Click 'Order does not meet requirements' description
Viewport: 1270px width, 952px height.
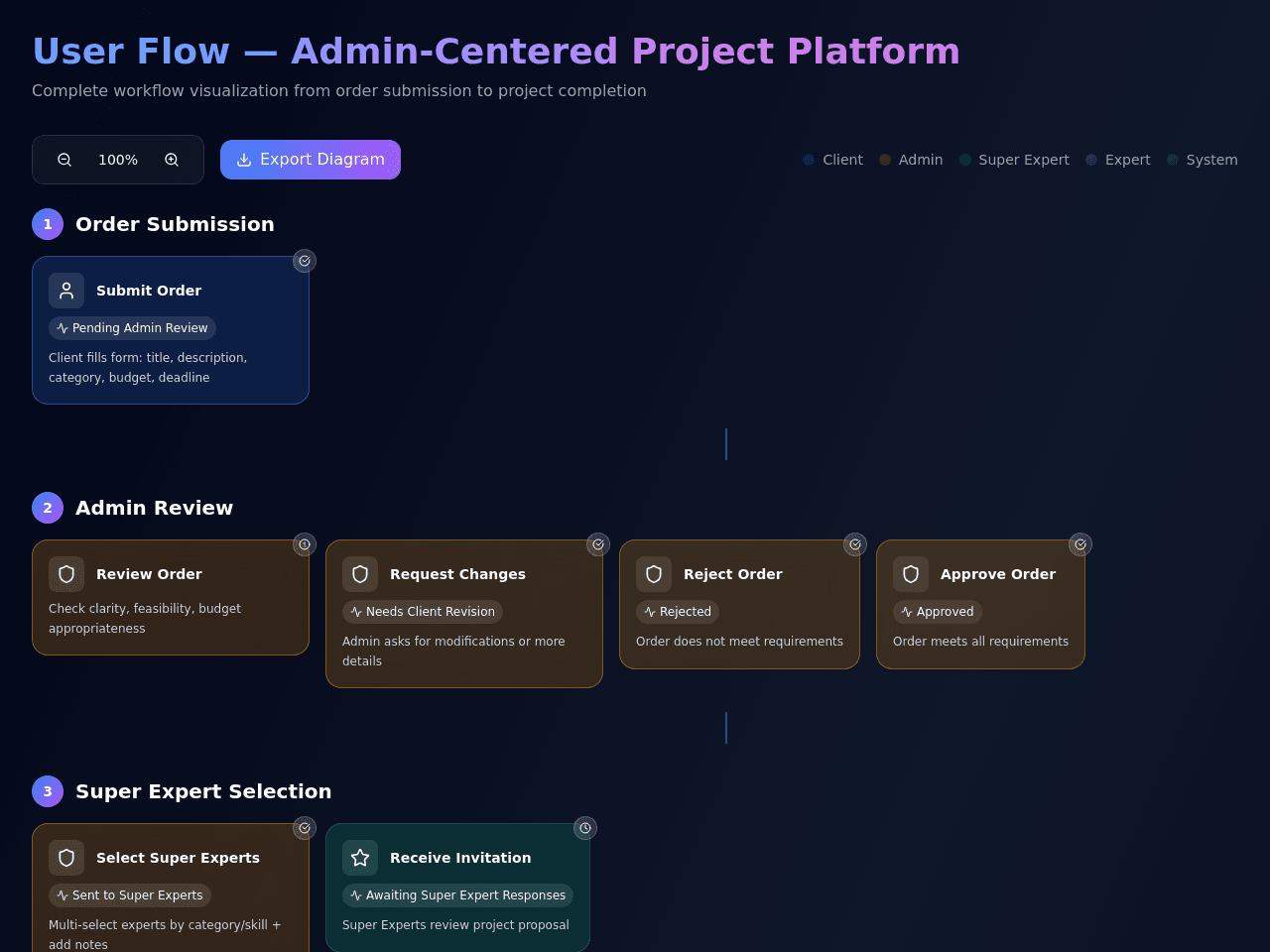point(739,642)
